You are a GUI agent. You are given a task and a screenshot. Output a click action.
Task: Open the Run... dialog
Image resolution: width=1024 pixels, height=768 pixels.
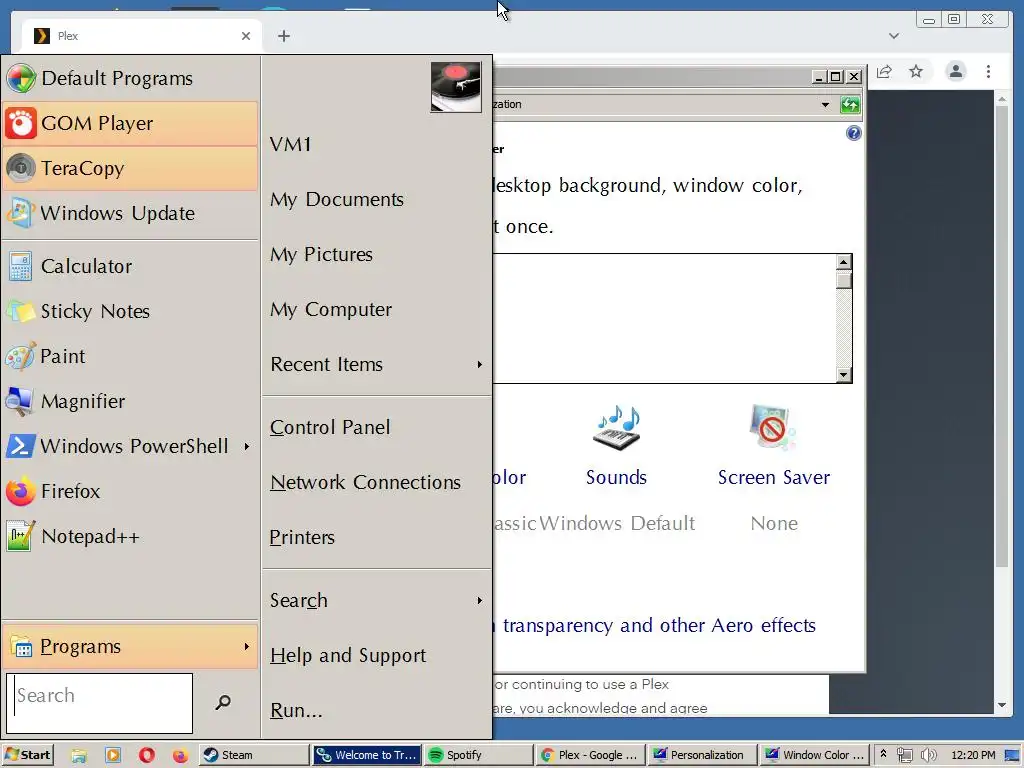pos(377,710)
